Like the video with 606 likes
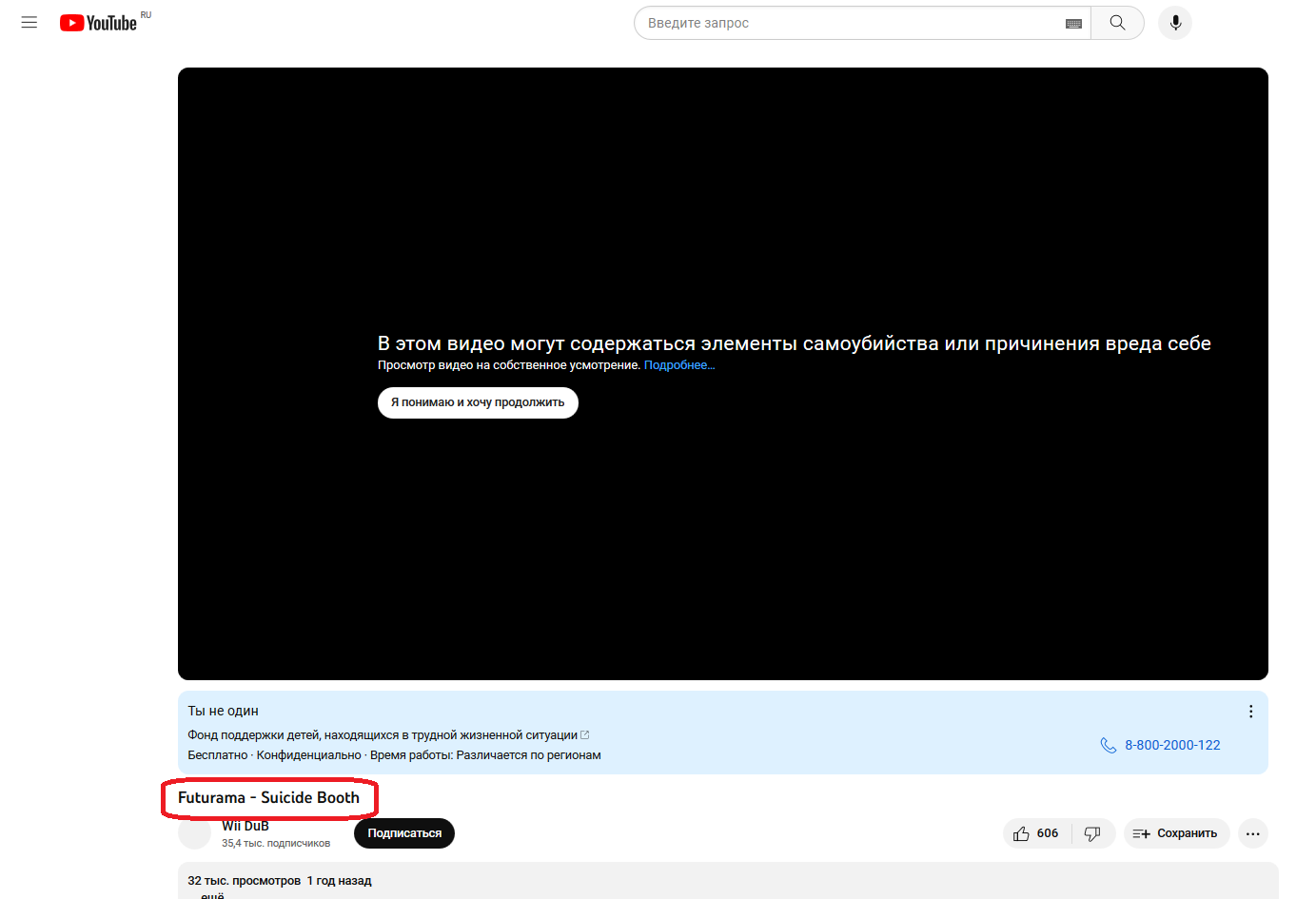 pos(1036,833)
